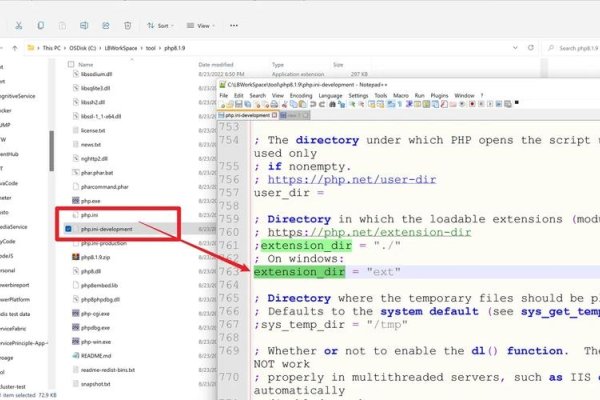Click Undo arrow in Notepad++ toolbar

(313, 104)
